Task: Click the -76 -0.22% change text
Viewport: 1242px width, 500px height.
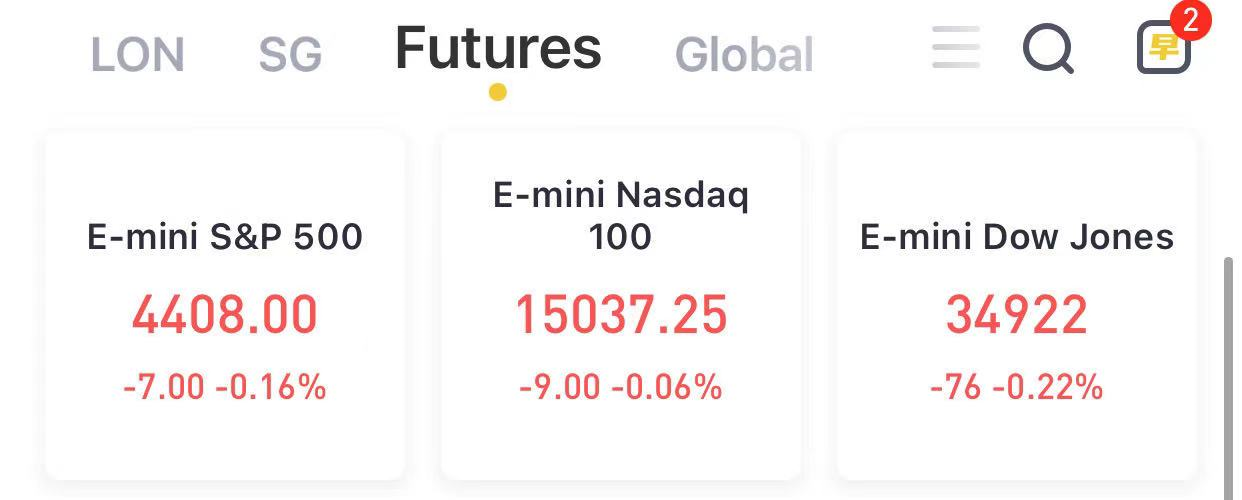Action: [x=1017, y=387]
